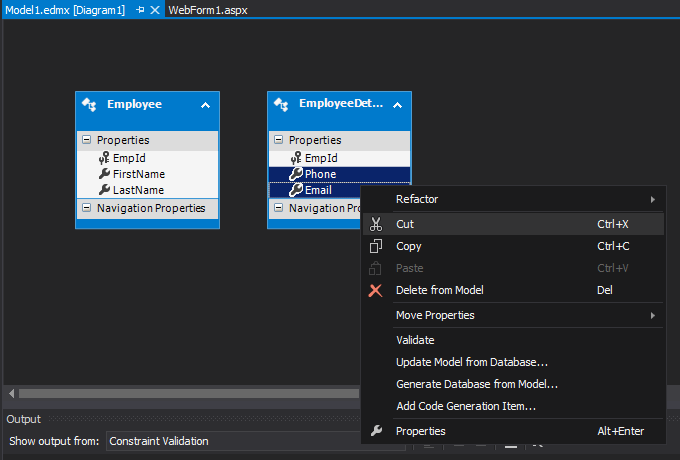
Task: Collapse Employee's Navigation Properties section
Action: point(86,208)
